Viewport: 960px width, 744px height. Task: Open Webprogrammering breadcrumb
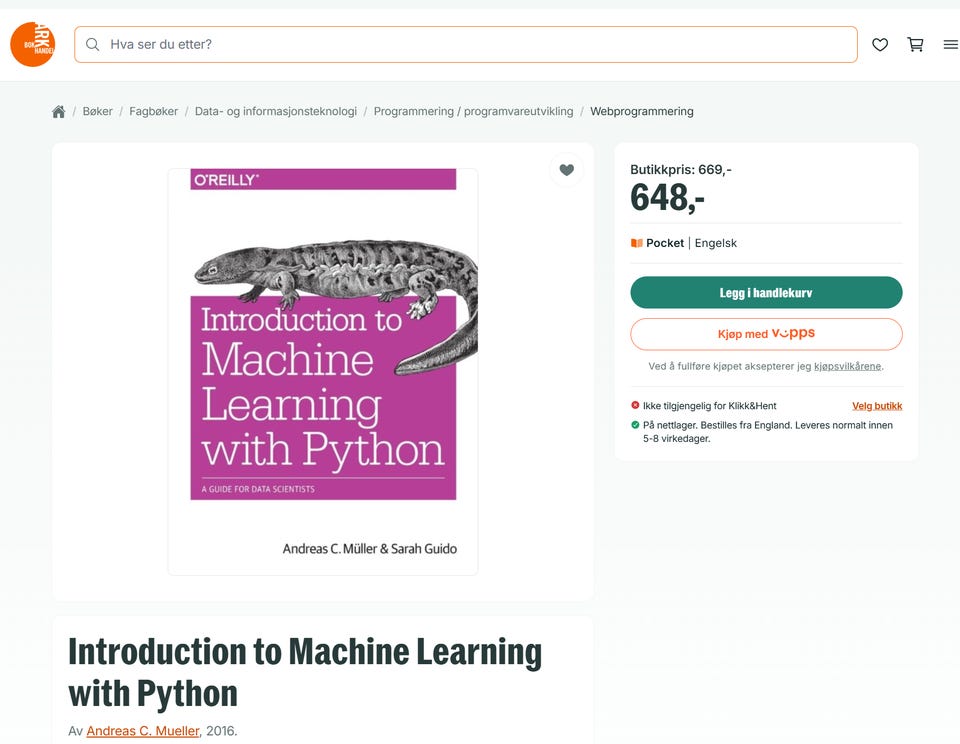coord(642,111)
